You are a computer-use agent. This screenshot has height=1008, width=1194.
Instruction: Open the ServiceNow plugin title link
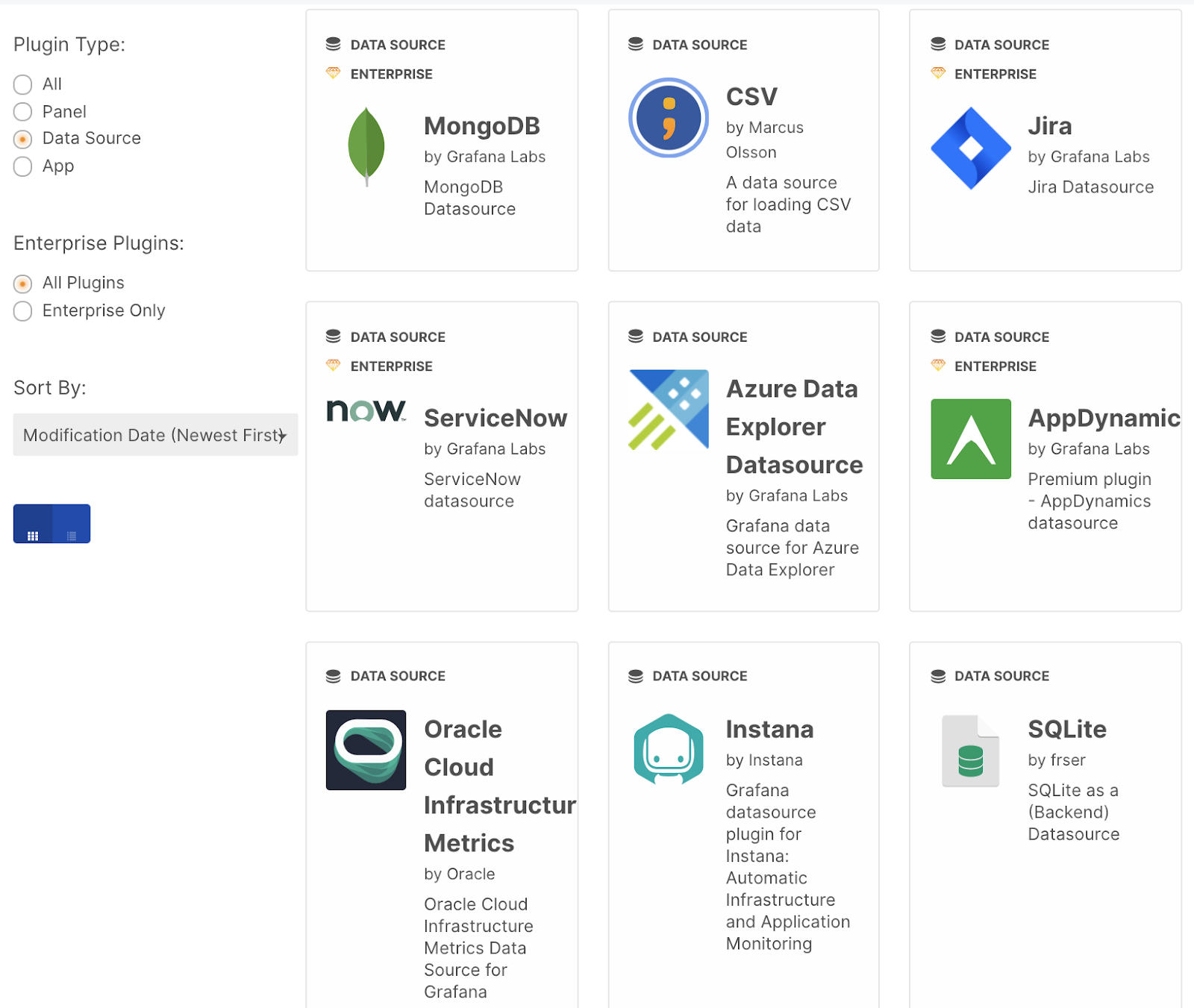(496, 418)
